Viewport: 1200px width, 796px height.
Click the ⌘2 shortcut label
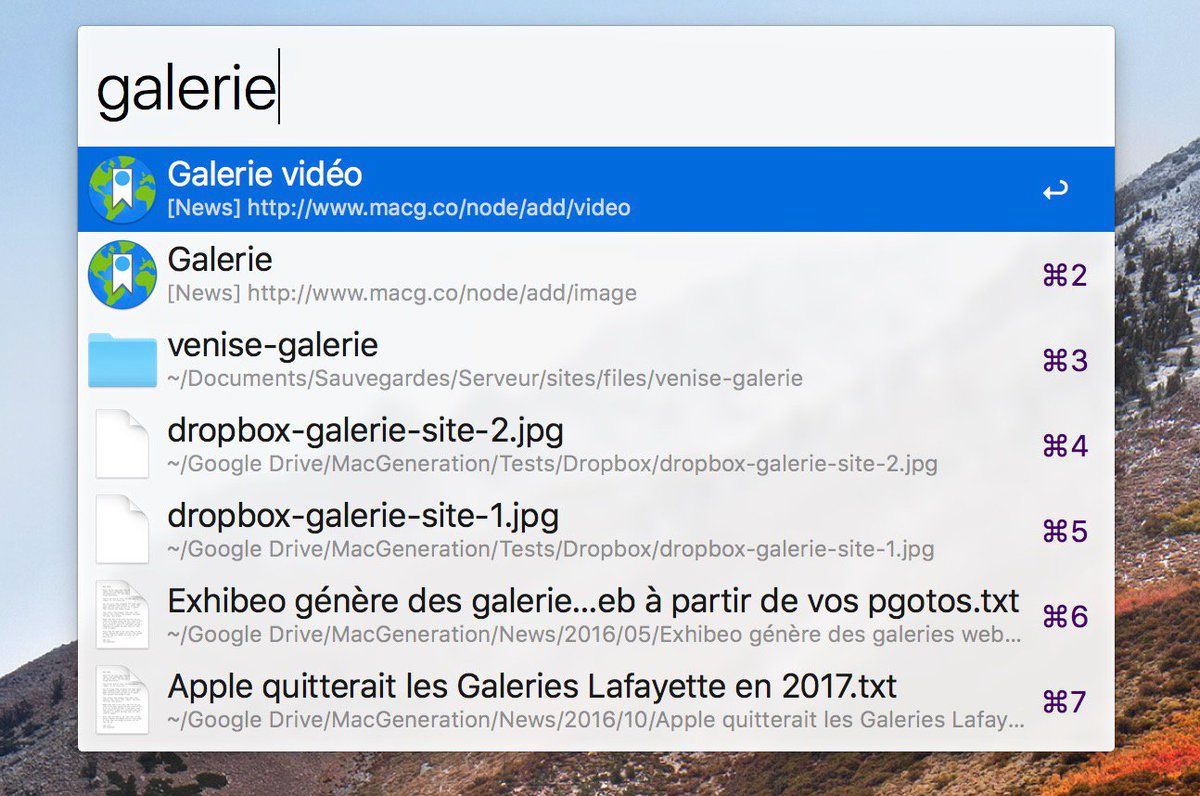click(x=1064, y=275)
